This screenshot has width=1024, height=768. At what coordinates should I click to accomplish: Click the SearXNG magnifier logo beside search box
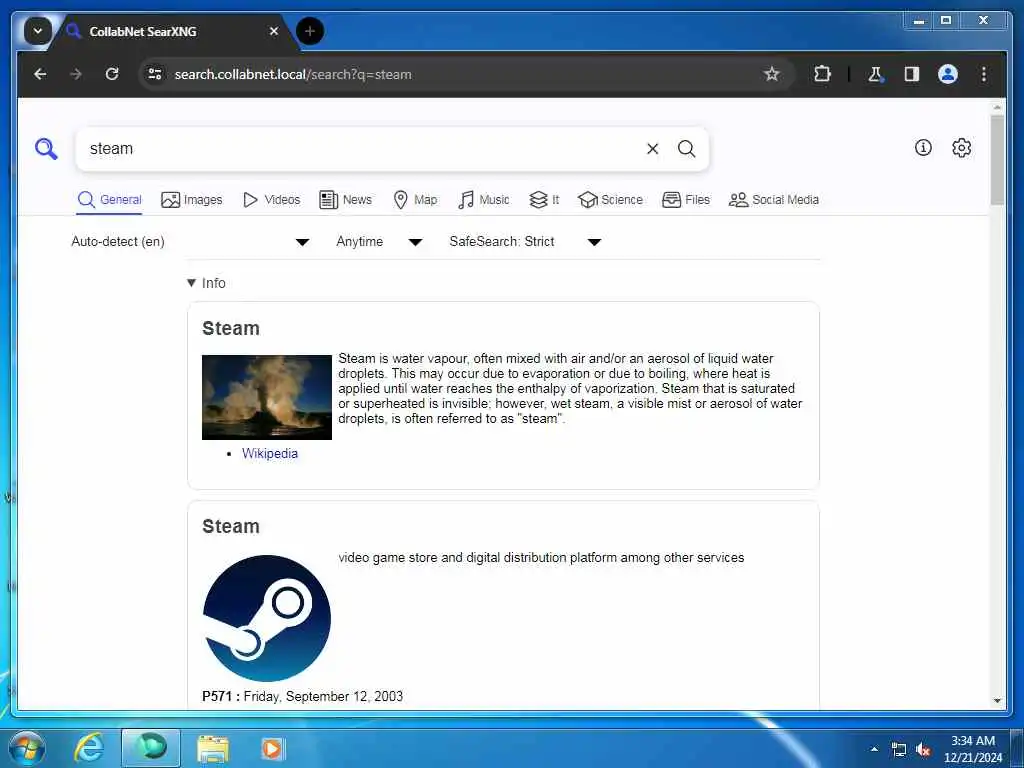[46, 149]
